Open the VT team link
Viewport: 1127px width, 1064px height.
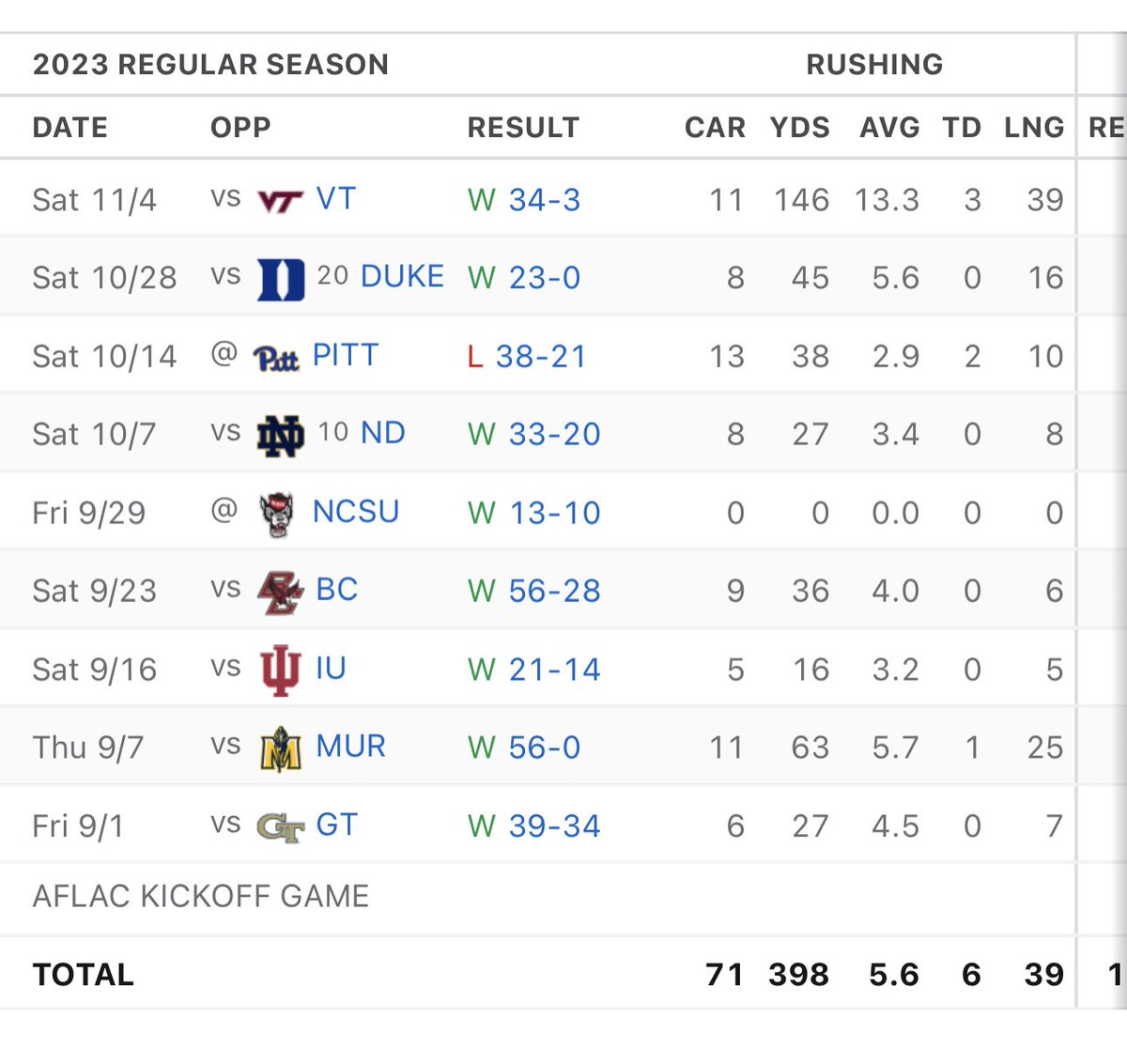pos(336,198)
